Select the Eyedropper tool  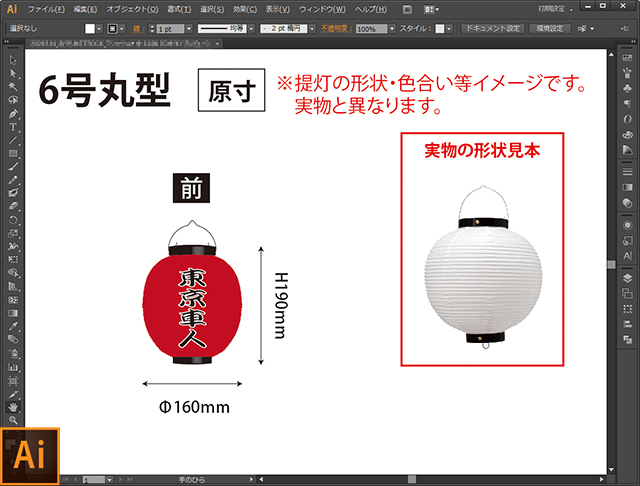tap(13, 326)
